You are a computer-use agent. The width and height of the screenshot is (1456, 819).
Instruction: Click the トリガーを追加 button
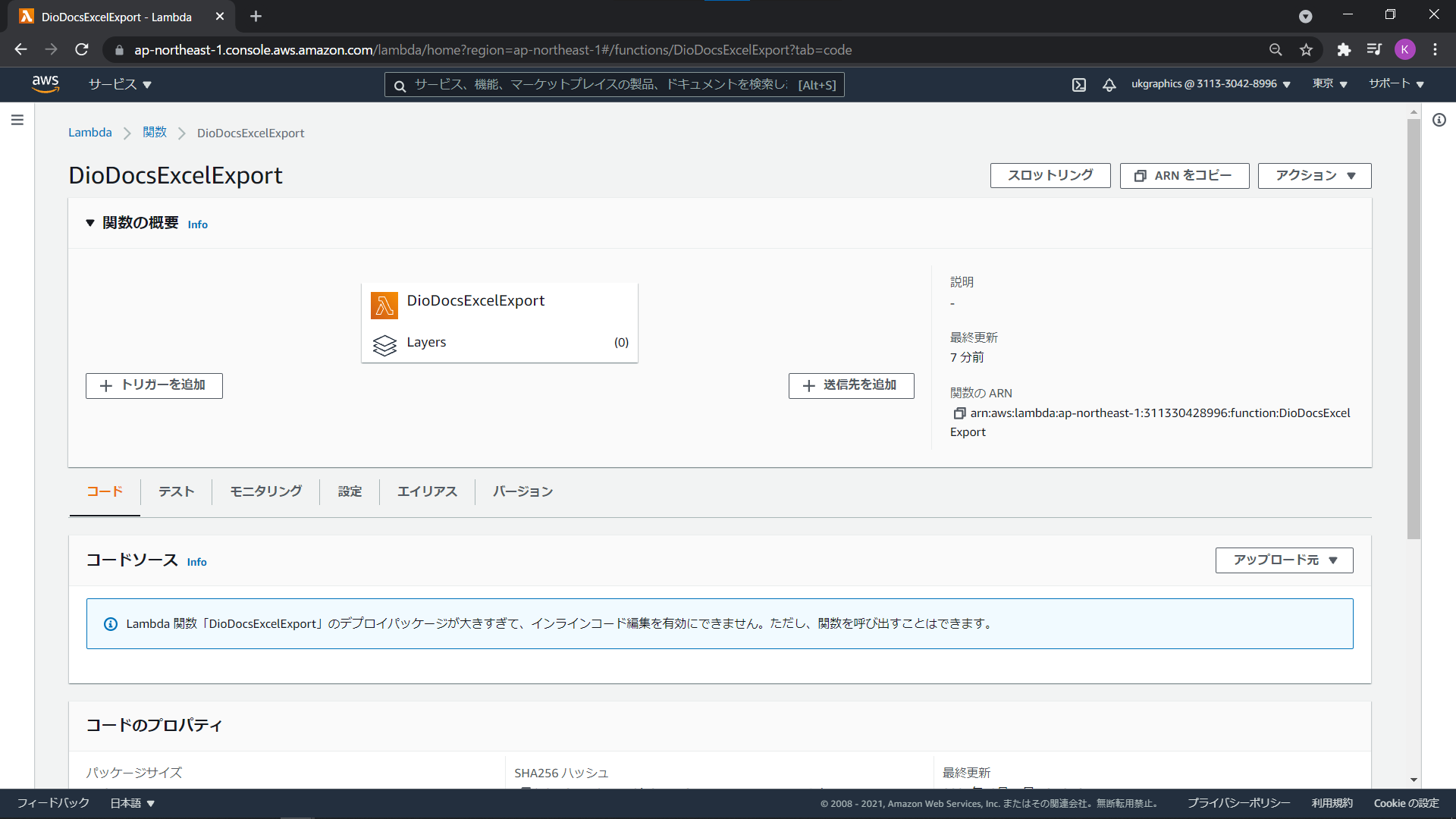pos(154,386)
